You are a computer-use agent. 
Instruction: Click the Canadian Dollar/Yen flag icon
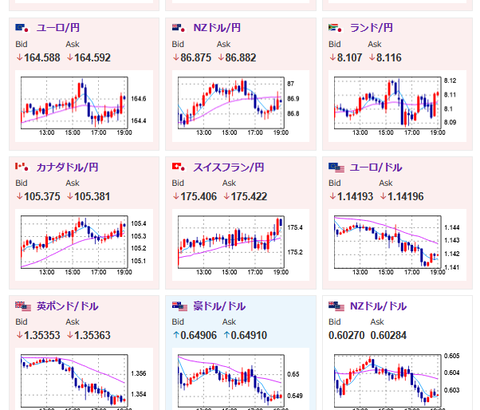click(22, 167)
